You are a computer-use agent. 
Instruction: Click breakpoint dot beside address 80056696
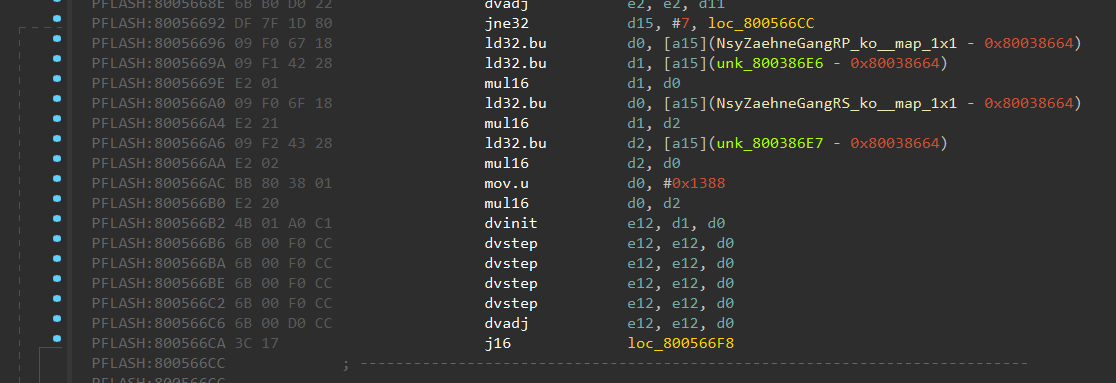tap(57, 38)
